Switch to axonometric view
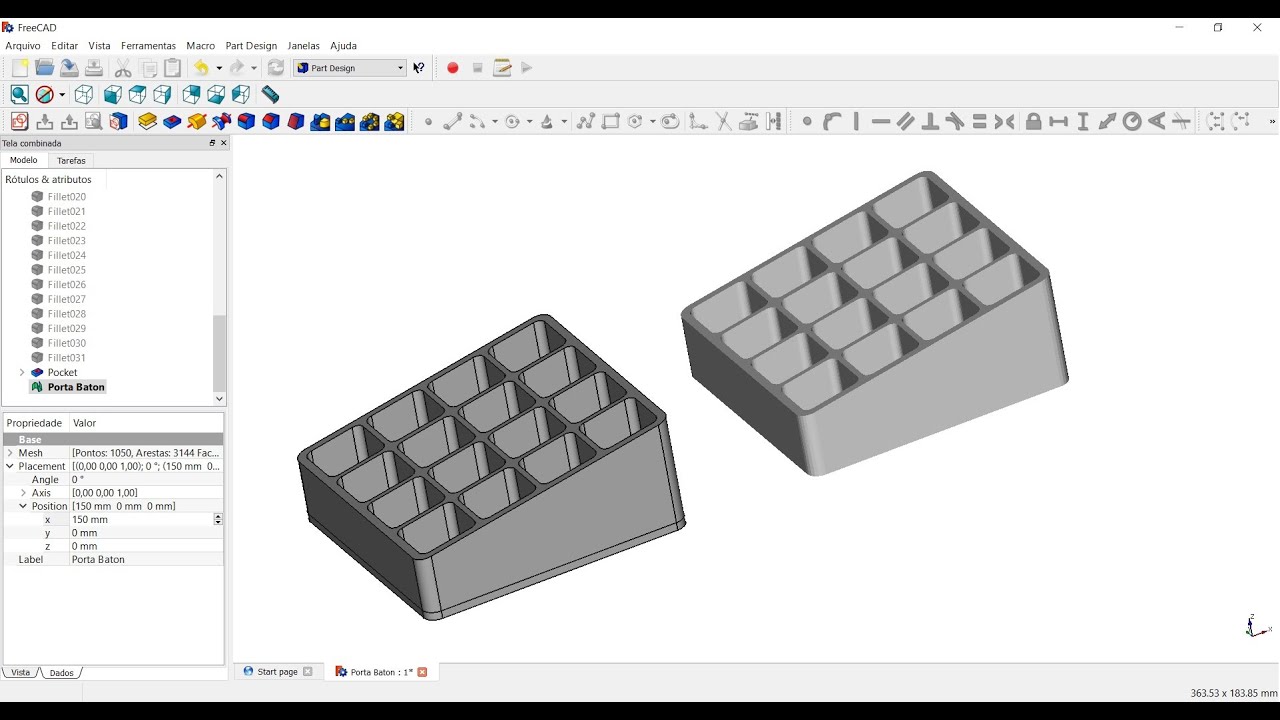This screenshot has height=720, width=1280. click(84, 95)
